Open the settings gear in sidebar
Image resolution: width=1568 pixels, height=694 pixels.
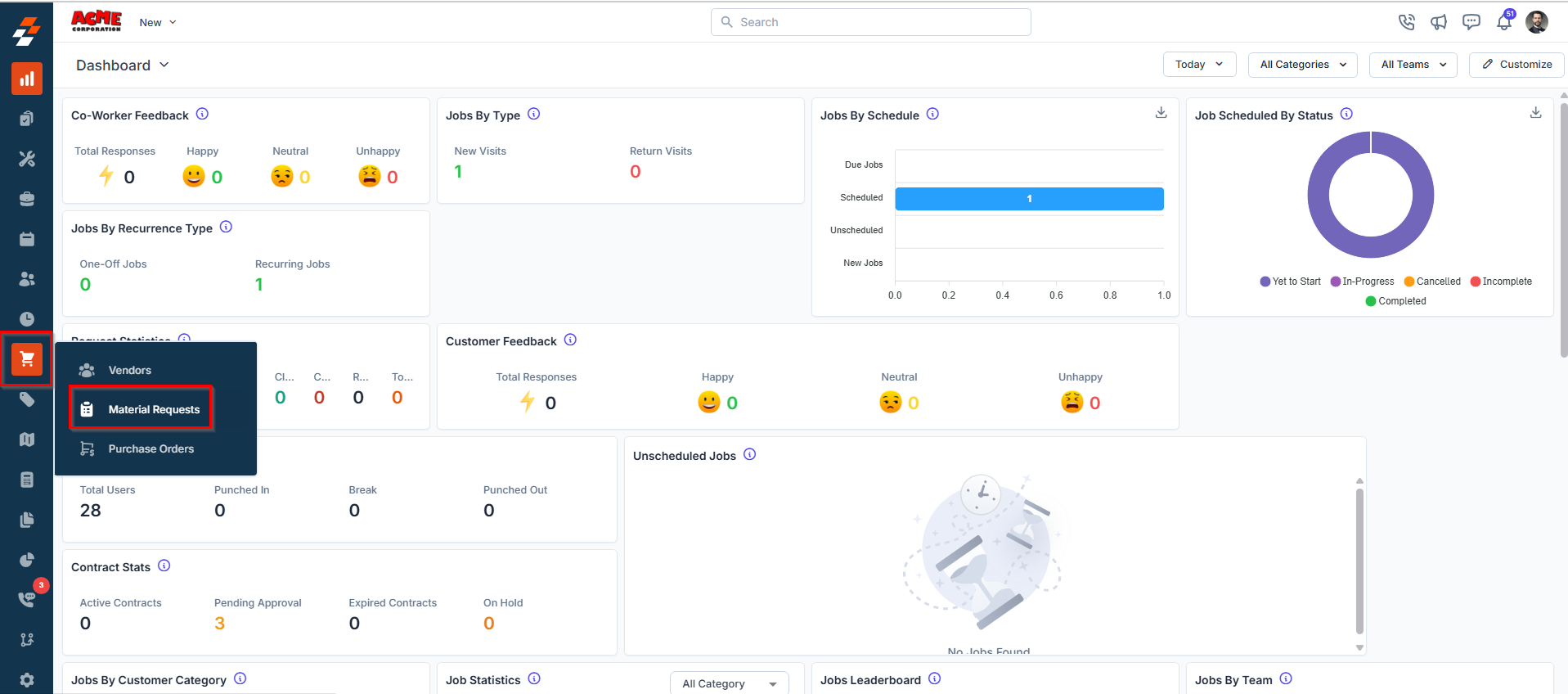pos(27,679)
